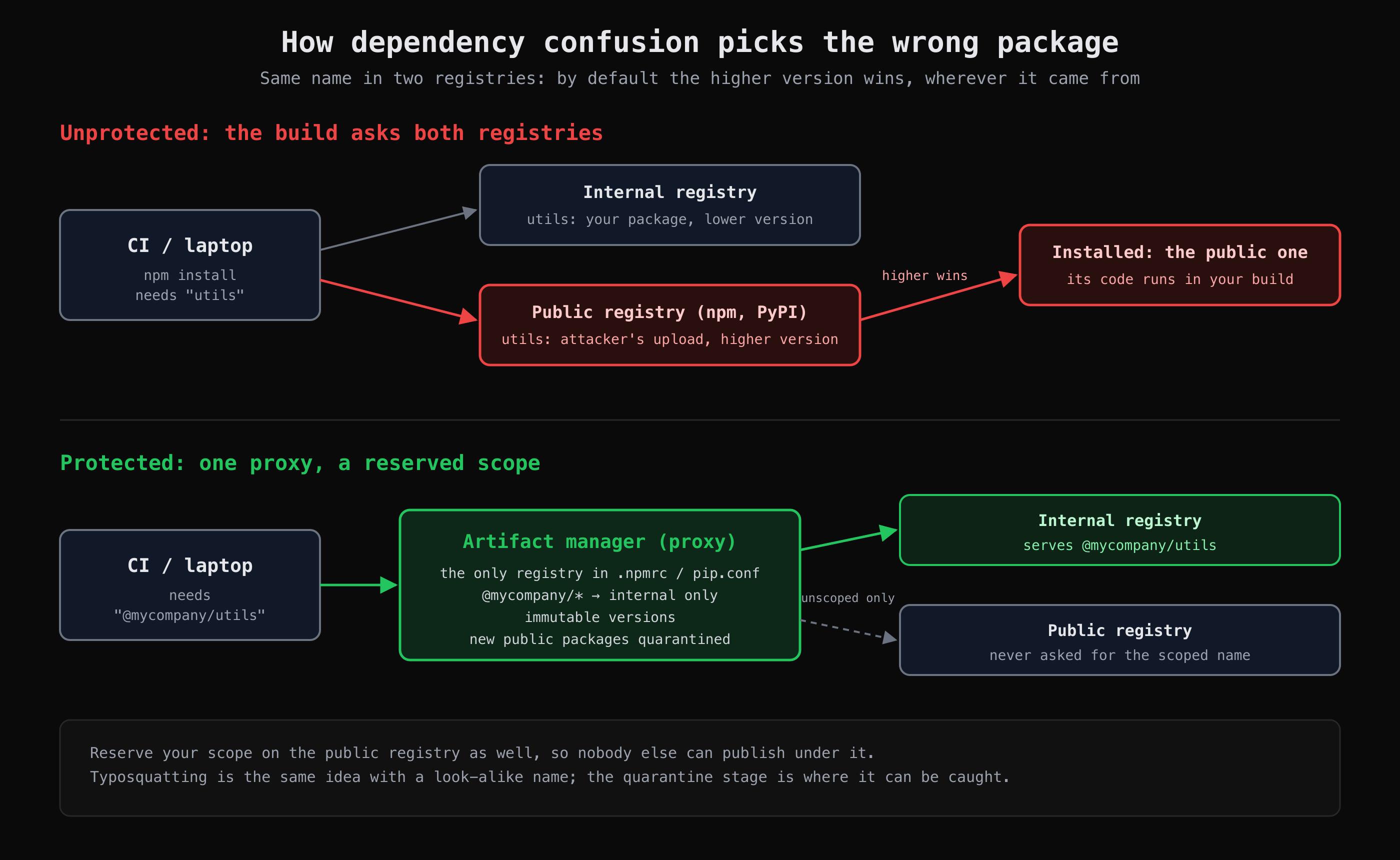
Task: Click the 'higher wins' arrow label
Action: click(924, 275)
